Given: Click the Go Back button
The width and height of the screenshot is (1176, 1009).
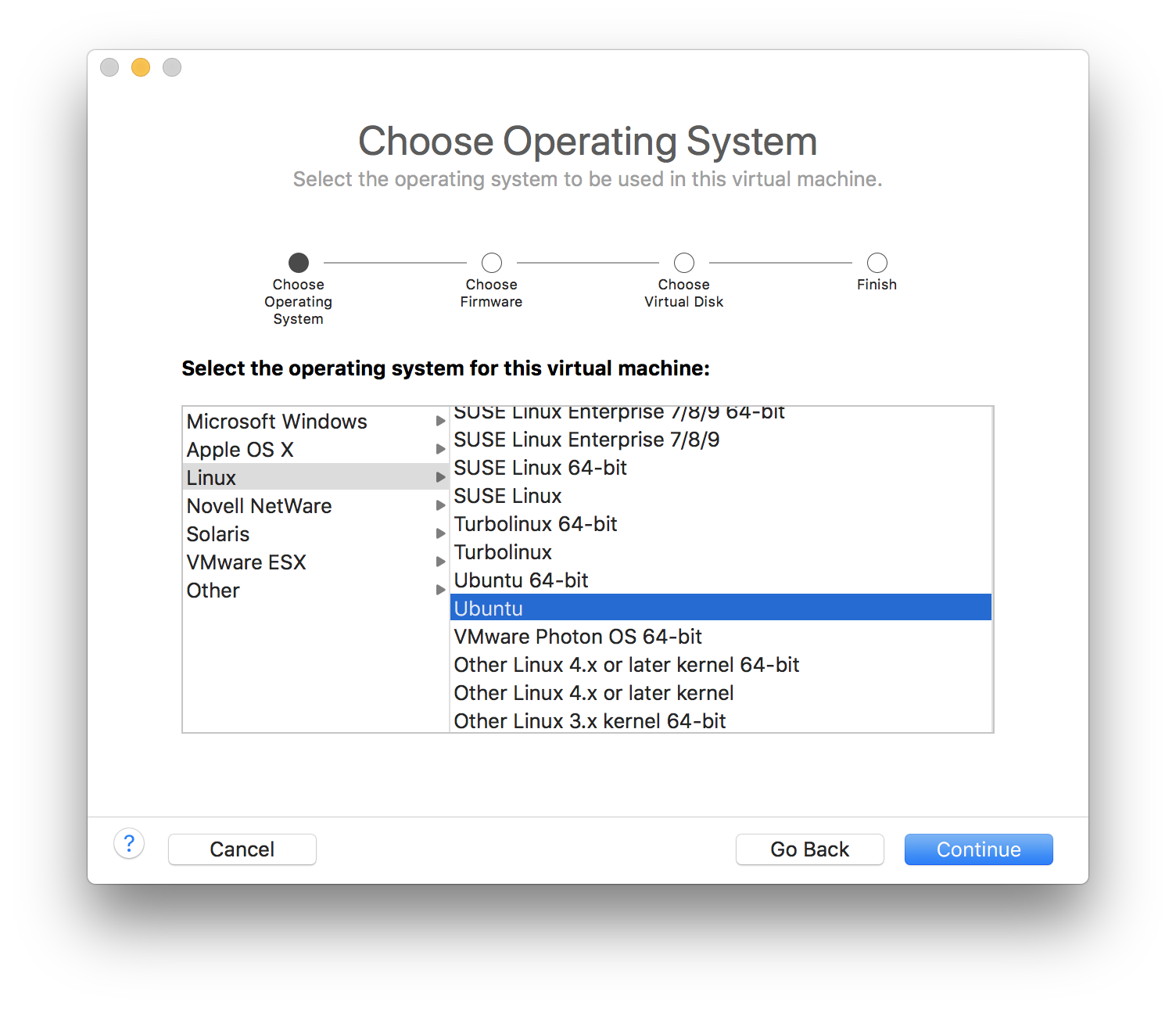Looking at the screenshot, I should [x=809, y=849].
